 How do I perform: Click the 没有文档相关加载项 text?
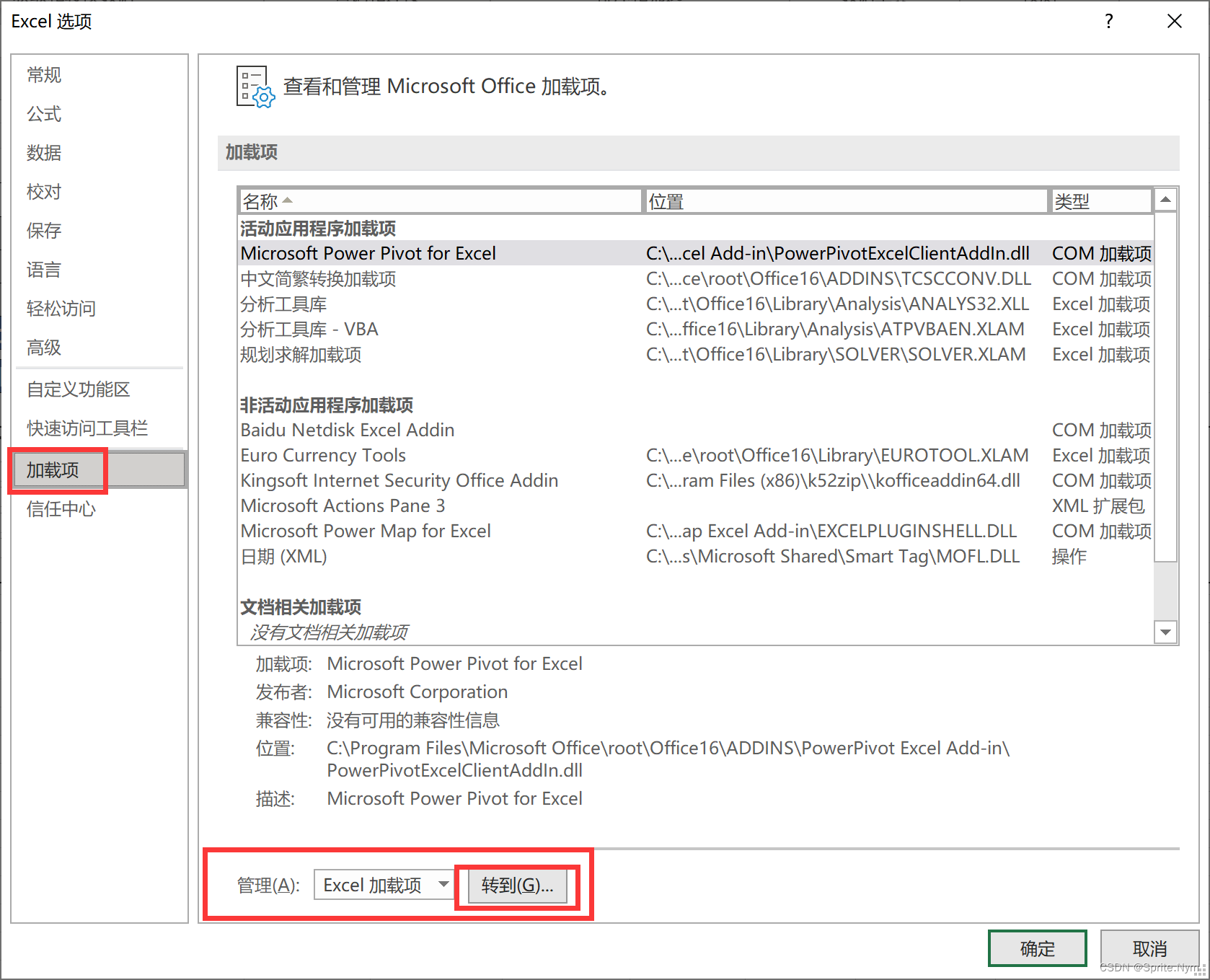coord(329,632)
